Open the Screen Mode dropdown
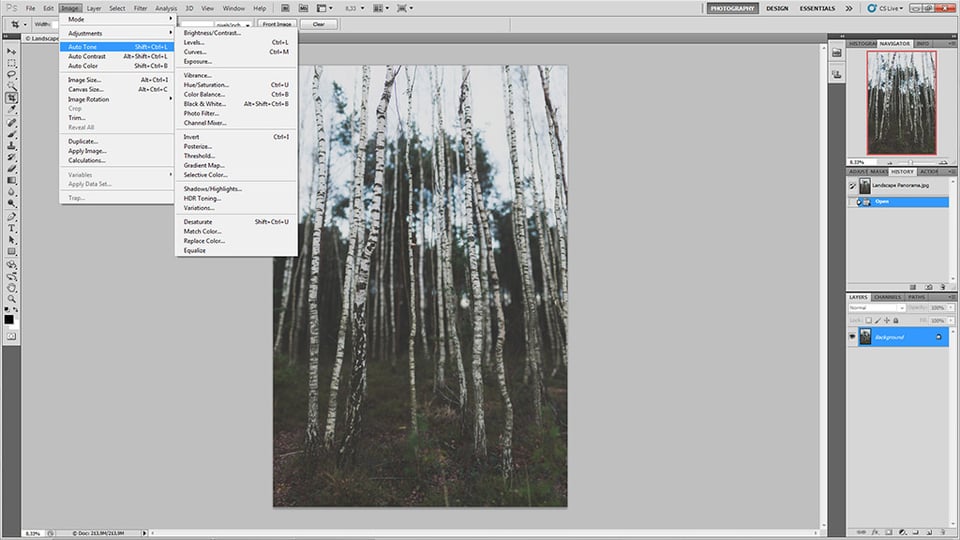960x540 pixels. pos(405,8)
